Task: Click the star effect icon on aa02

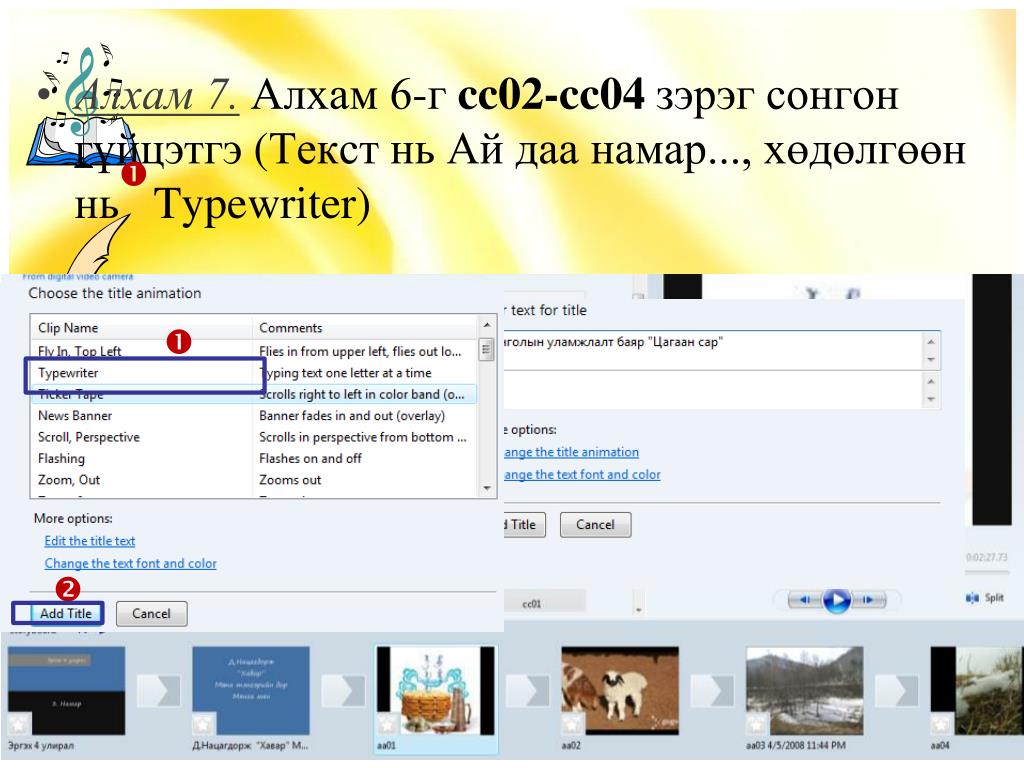Action: pyautogui.click(x=571, y=724)
